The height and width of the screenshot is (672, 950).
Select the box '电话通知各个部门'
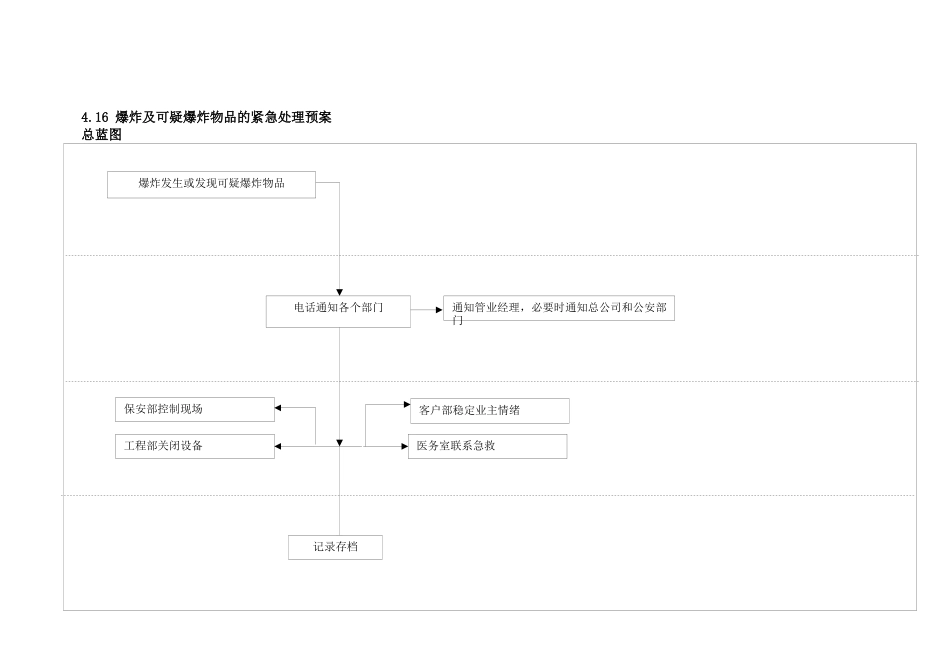click(338, 311)
